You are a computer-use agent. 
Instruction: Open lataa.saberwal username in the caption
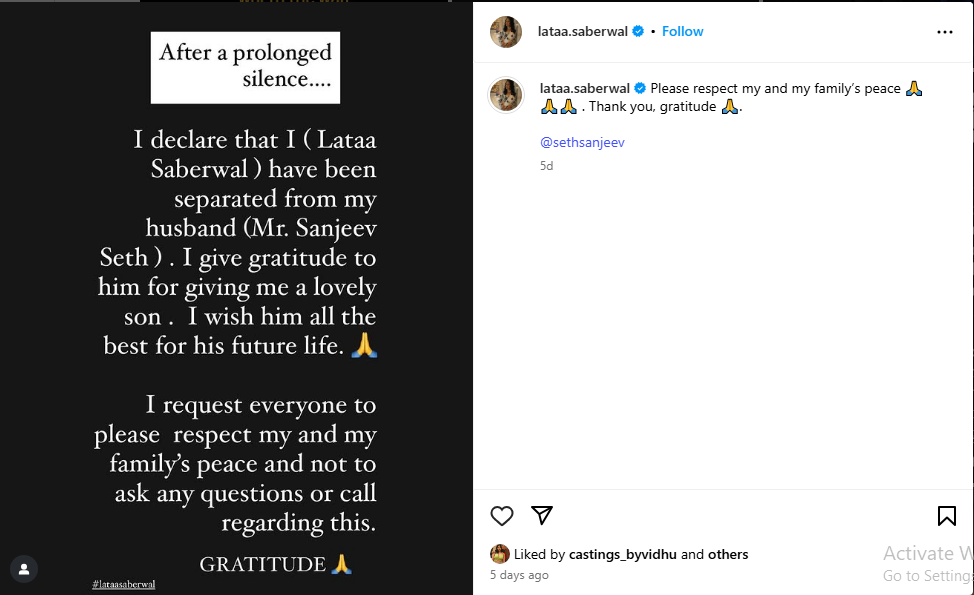pyautogui.click(x=585, y=89)
